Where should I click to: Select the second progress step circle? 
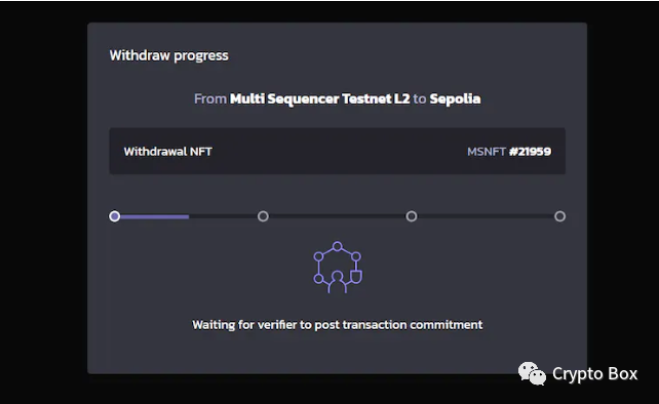click(263, 216)
